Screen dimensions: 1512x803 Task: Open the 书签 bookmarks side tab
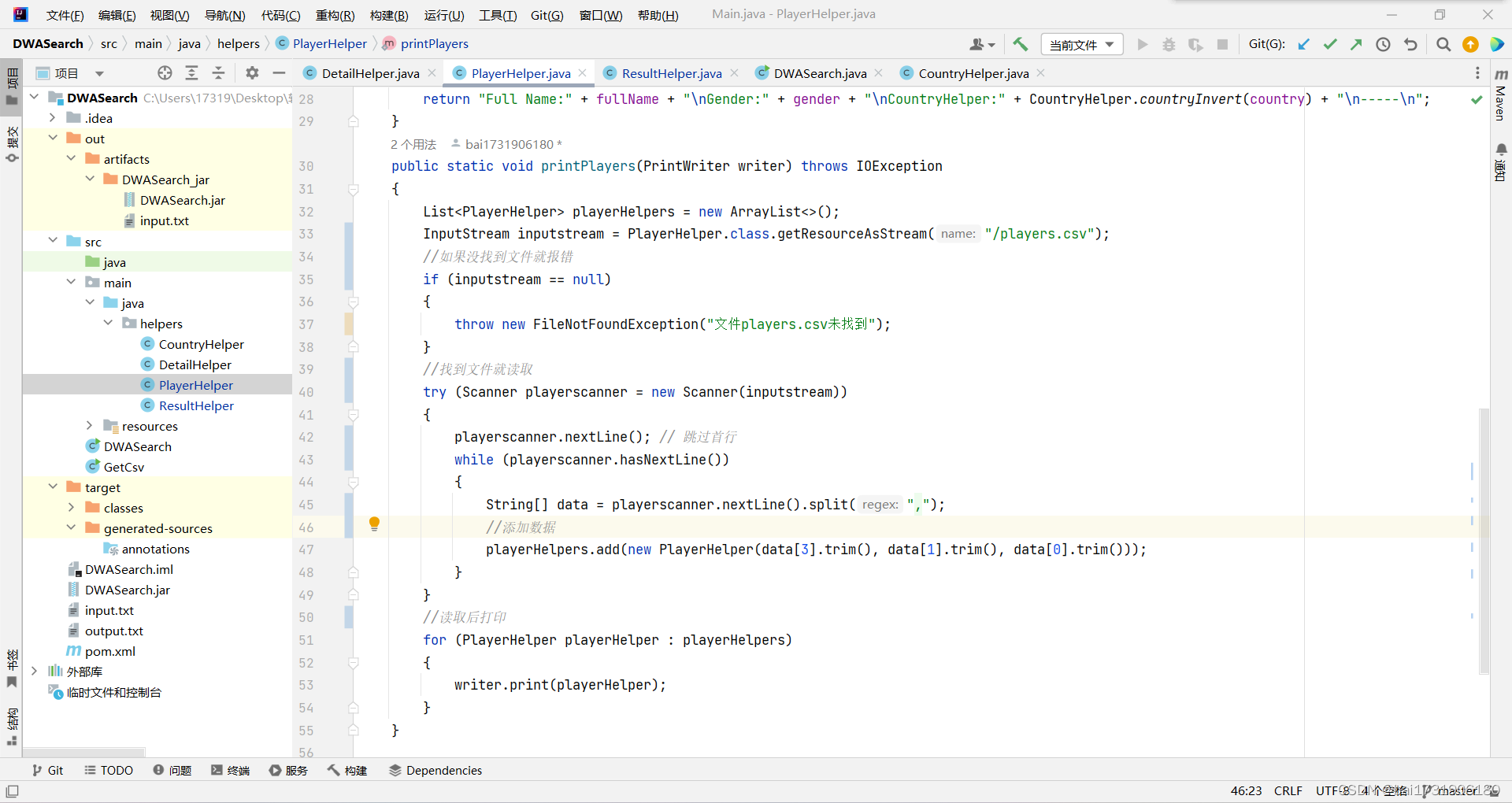click(x=12, y=668)
